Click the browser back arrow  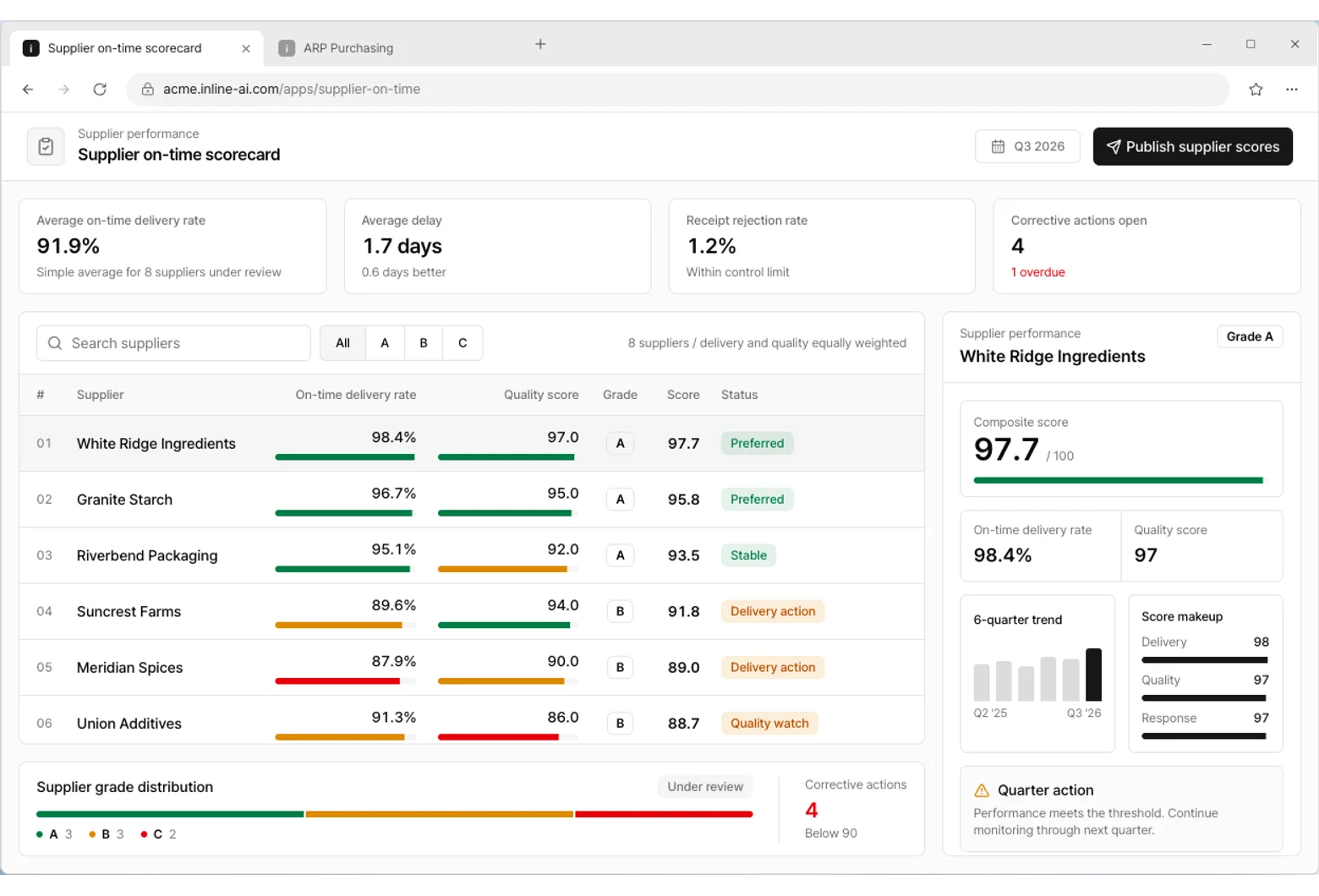[28, 89]
